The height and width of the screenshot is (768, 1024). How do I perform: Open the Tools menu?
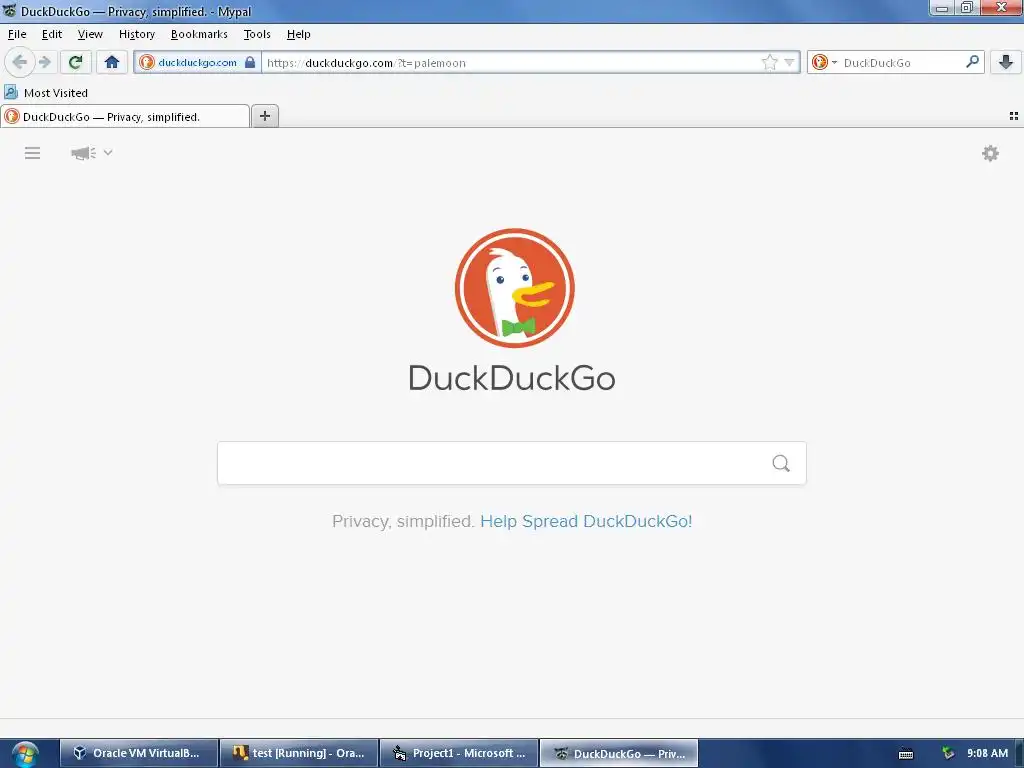coord(257,34)
